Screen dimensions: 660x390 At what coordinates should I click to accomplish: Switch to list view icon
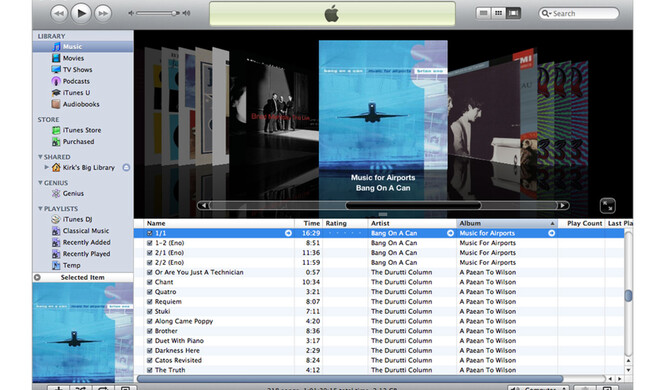pos(483,13)
